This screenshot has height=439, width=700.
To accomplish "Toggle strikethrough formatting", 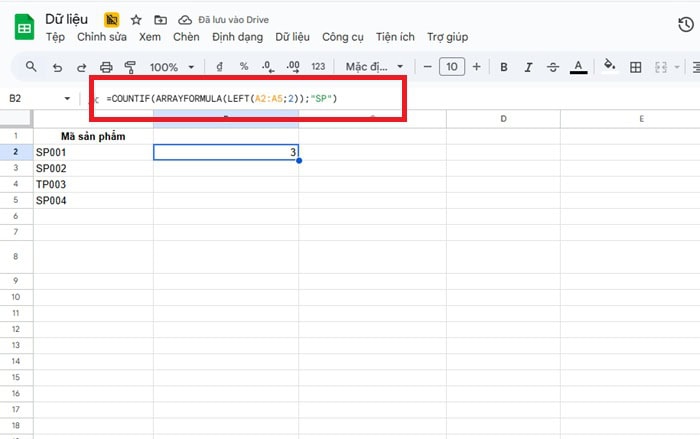I will tap(552, 67).
